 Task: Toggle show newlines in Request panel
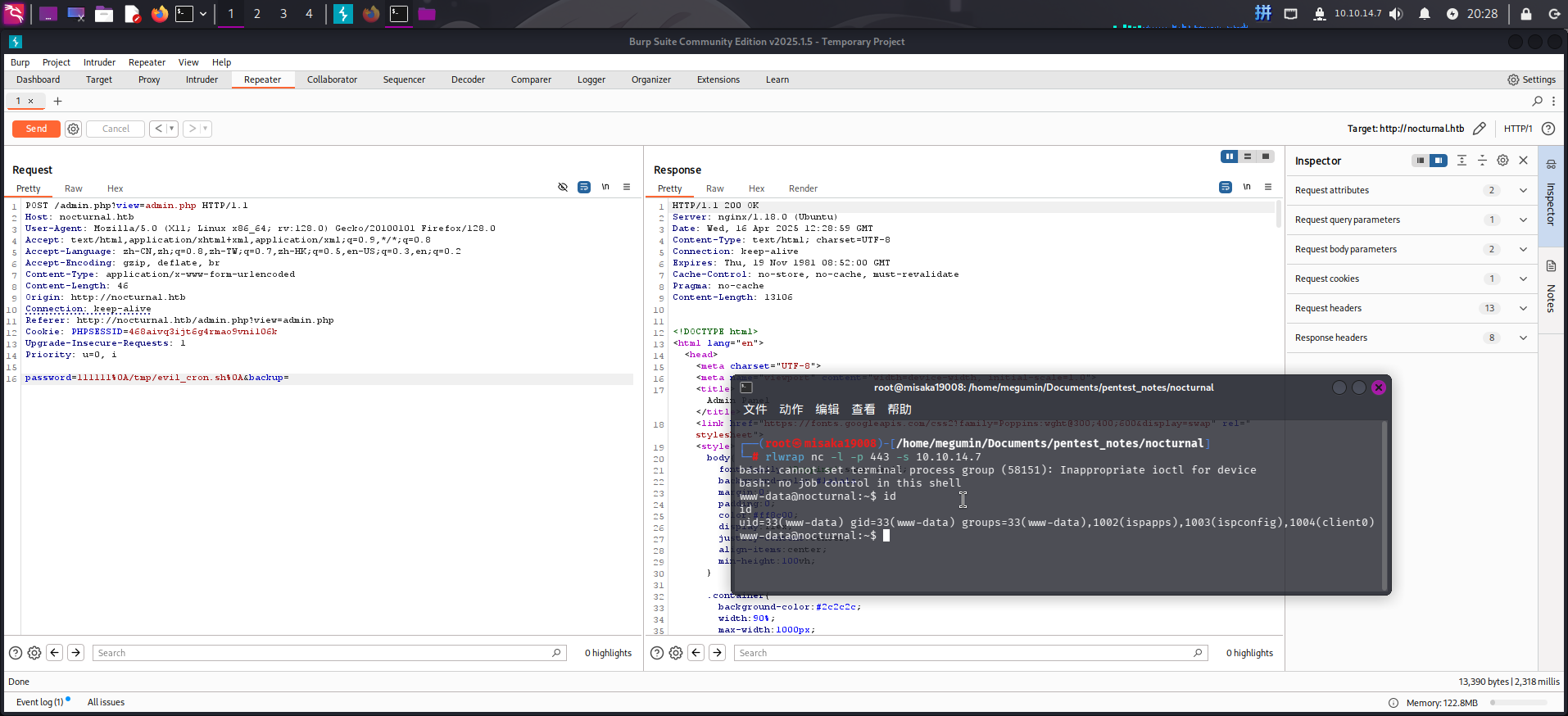605,187
